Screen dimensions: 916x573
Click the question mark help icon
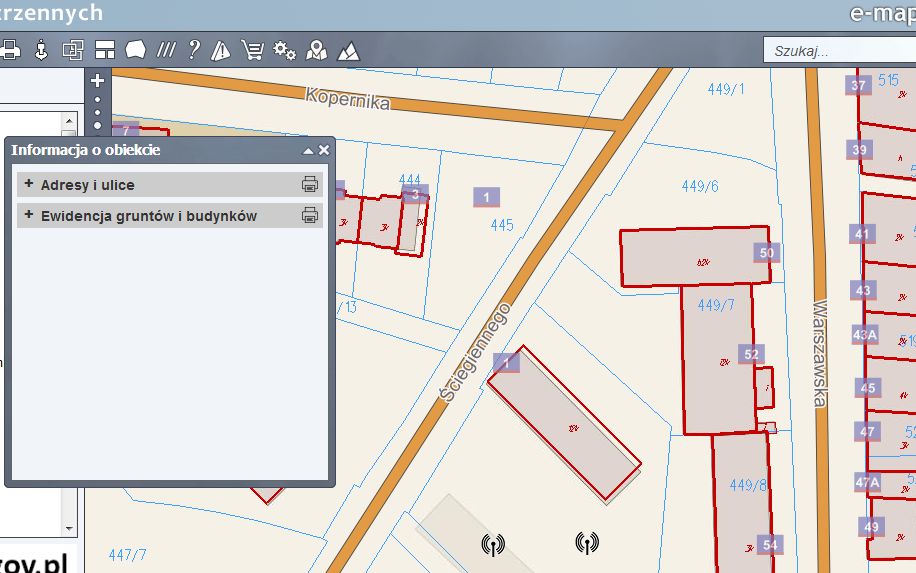[194, 49]
